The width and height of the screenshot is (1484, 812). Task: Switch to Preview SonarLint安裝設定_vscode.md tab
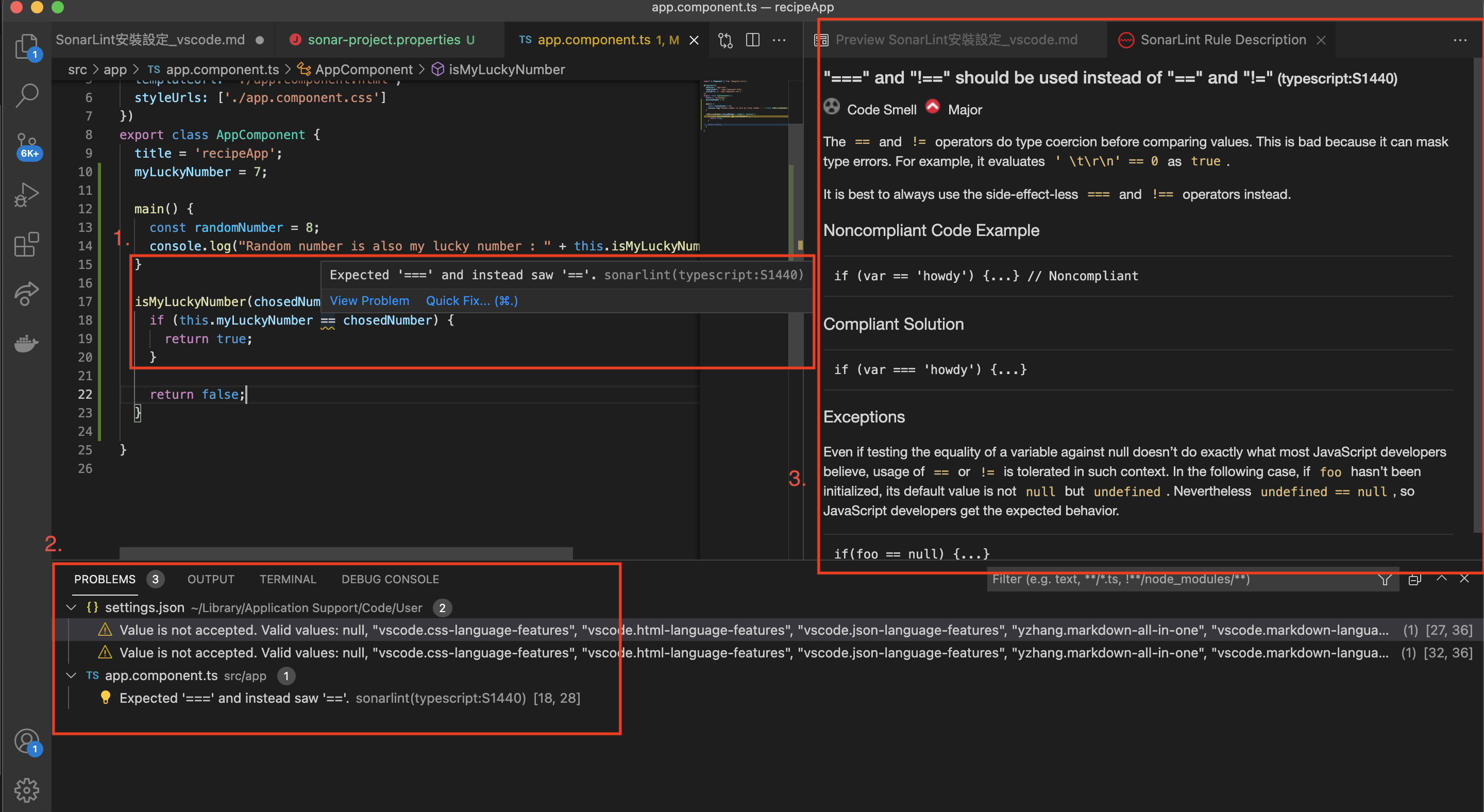click(x=956, y=40)
